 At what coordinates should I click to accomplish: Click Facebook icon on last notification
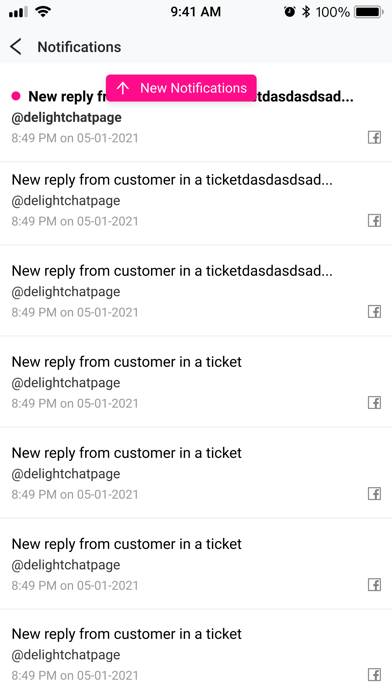coord(374,675)
